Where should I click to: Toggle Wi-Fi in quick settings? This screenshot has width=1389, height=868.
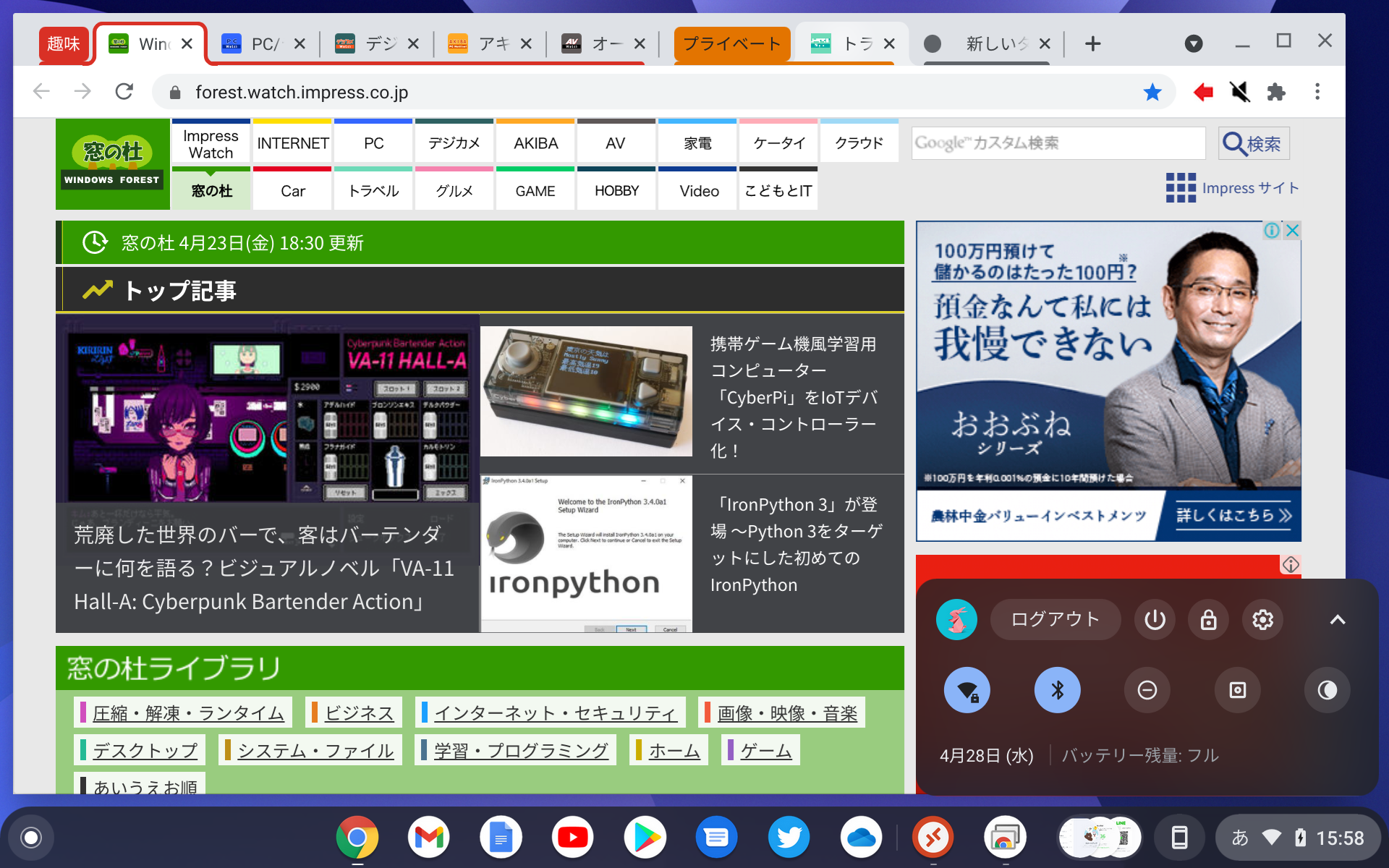point(967,689)
